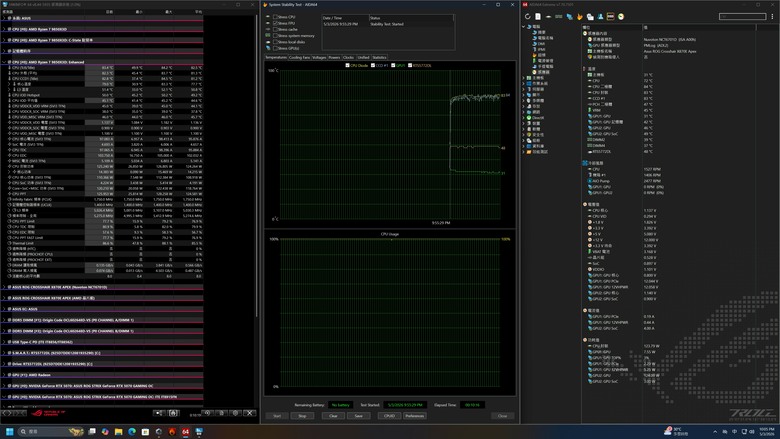
Task: Click the HWiNFO vertical scrollbar
Action: point(257,164)
